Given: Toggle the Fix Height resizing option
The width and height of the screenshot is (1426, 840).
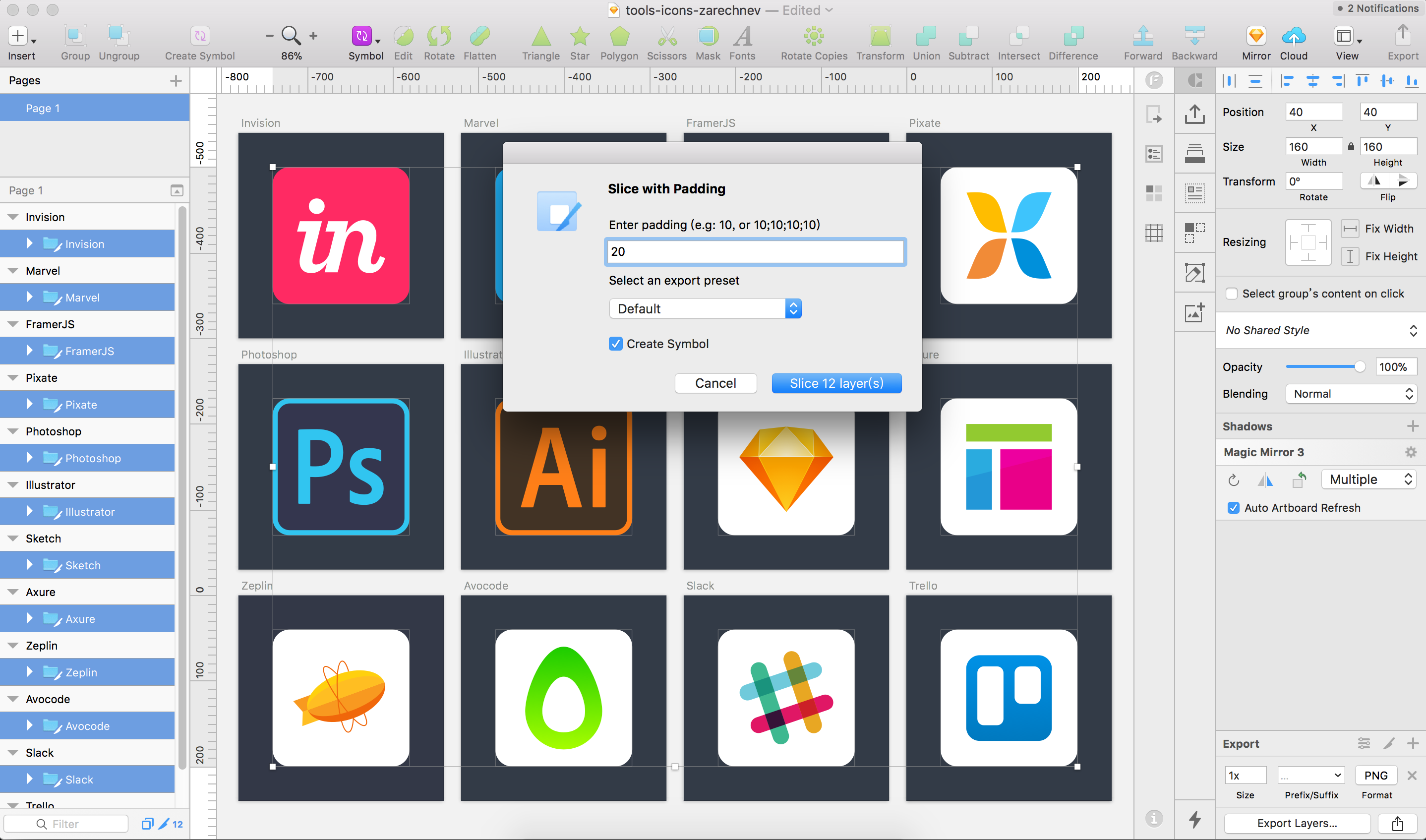Looking at the screenshot, I should point(1350,256).
